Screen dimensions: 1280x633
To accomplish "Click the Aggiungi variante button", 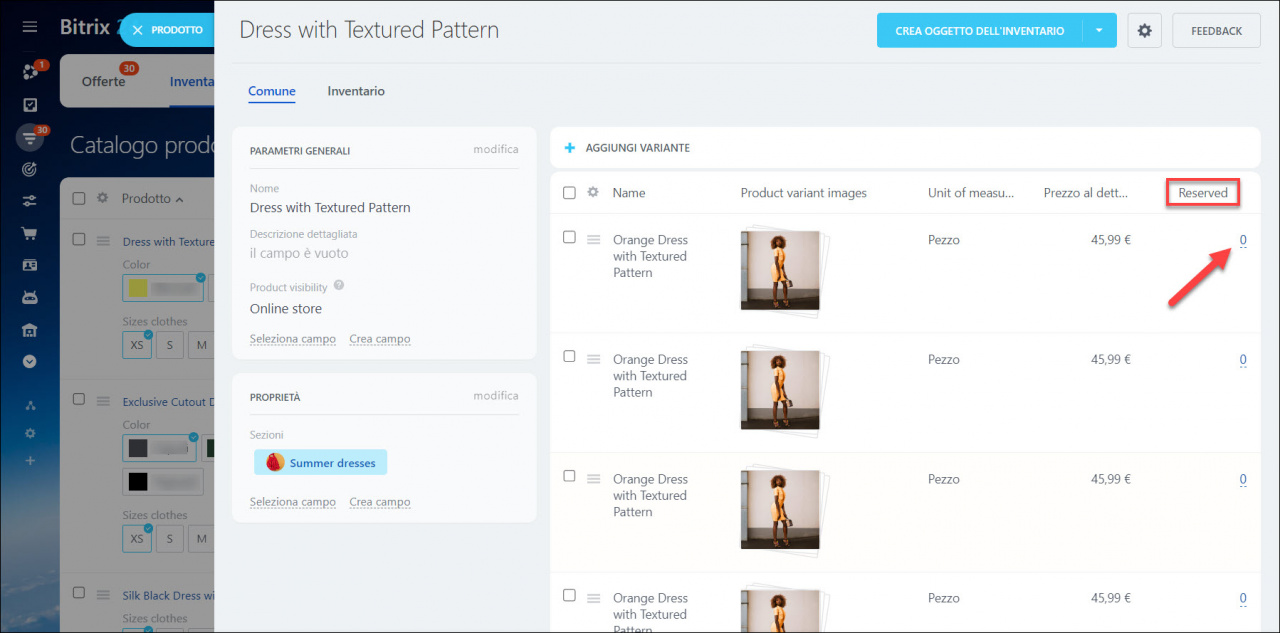I will pyautogui.click(x=627, y=148).
